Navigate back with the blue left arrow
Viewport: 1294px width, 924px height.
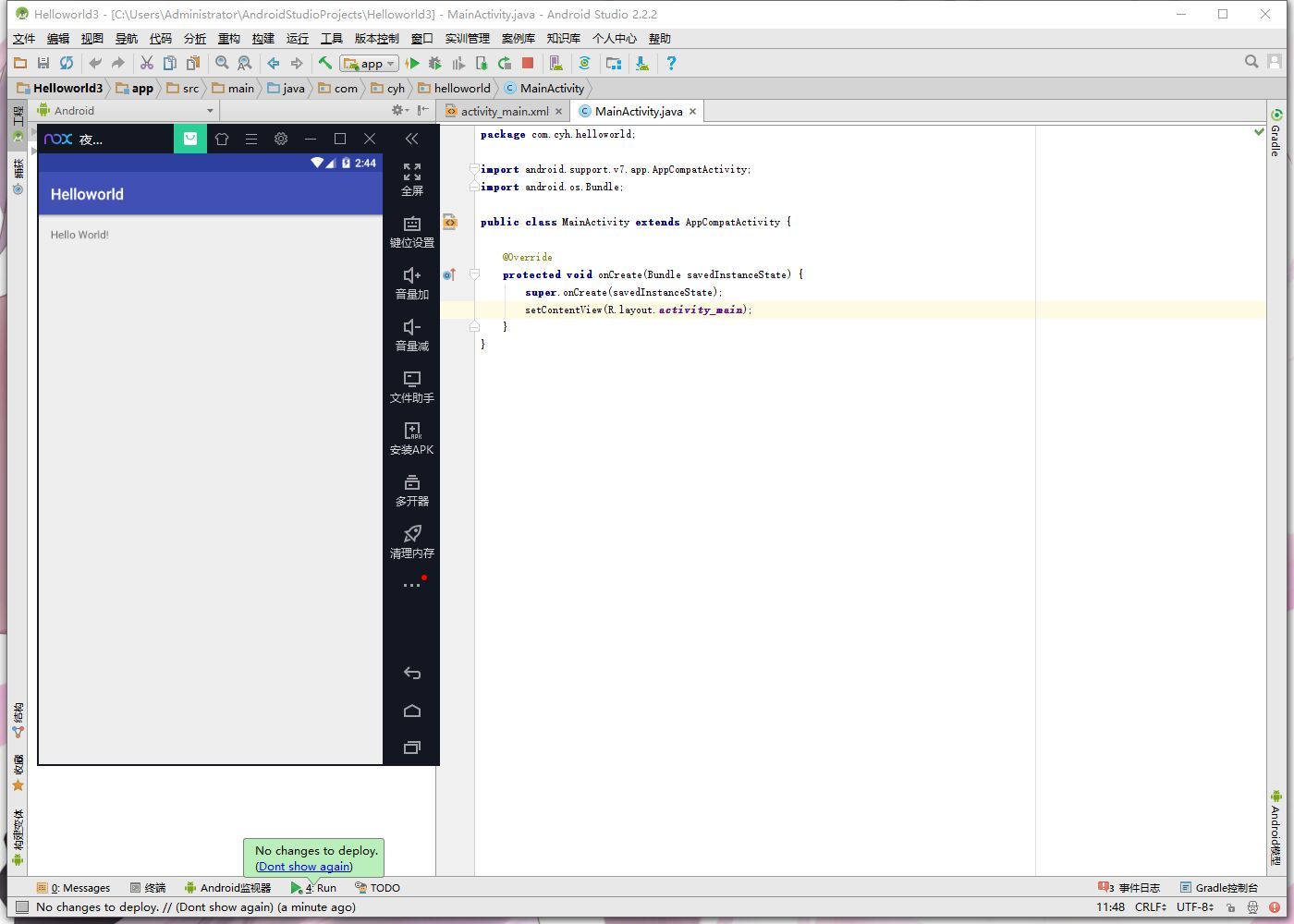tap(274, 63)
